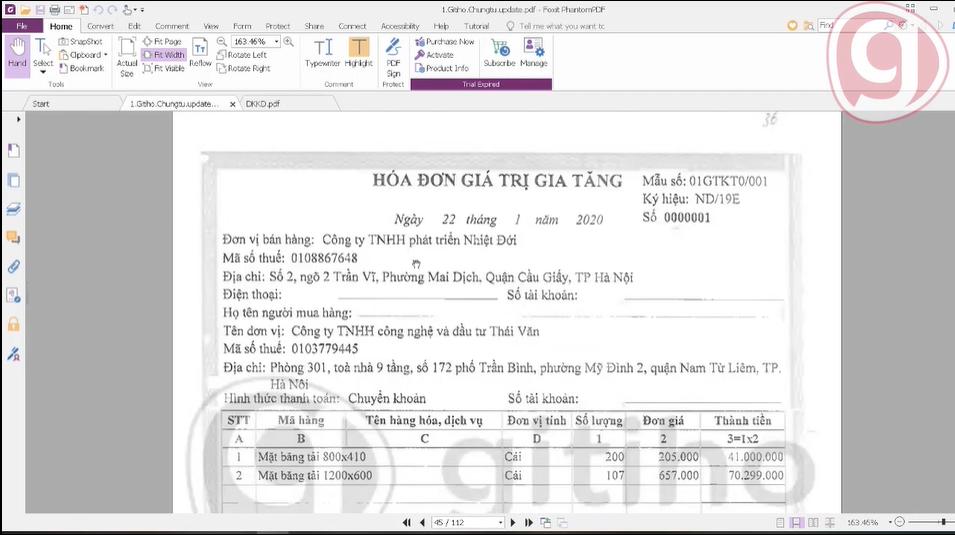Switch to the Start document tab

click(41, 104)
